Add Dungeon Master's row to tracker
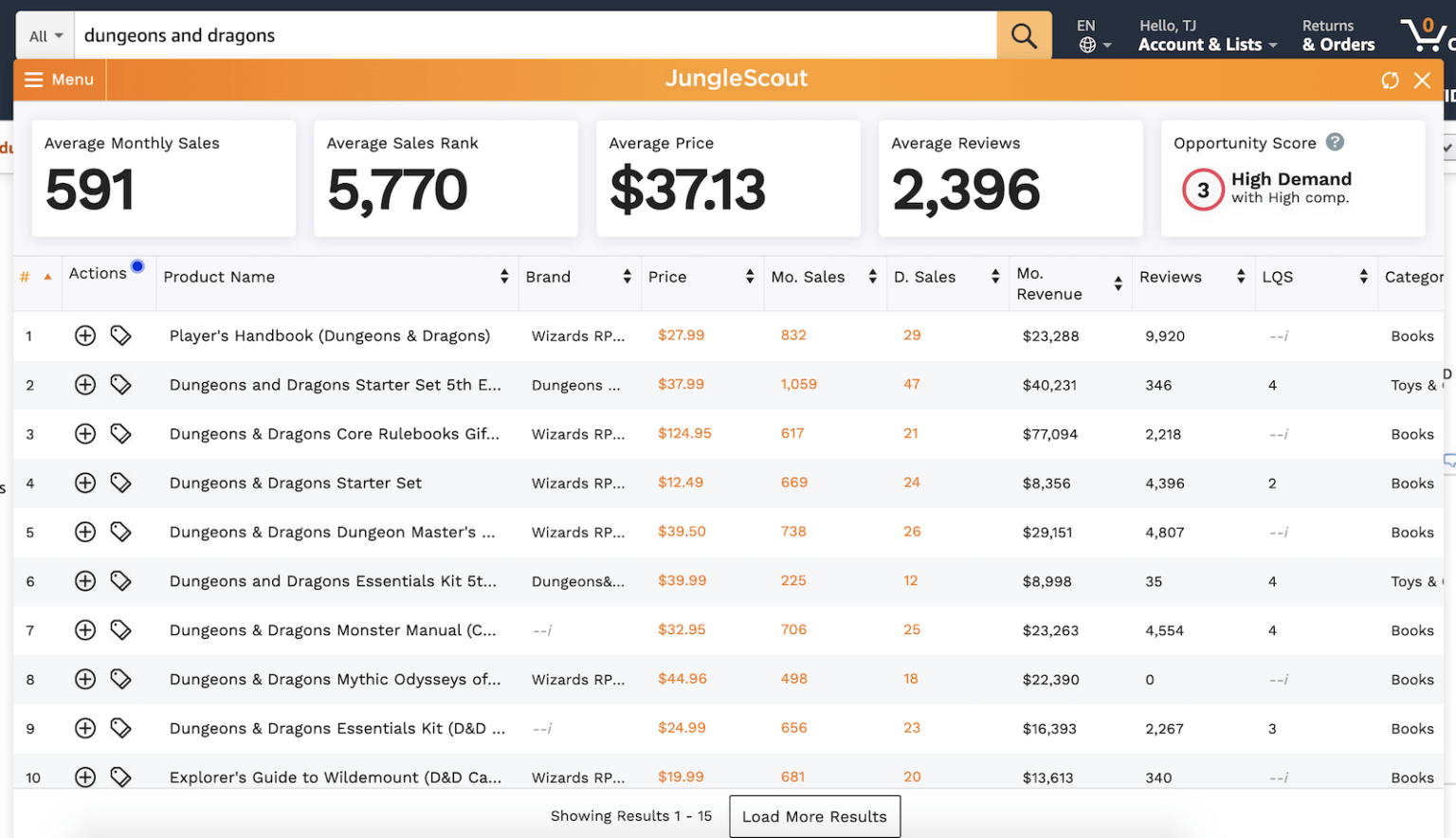1456x838 pixels. 85,532
